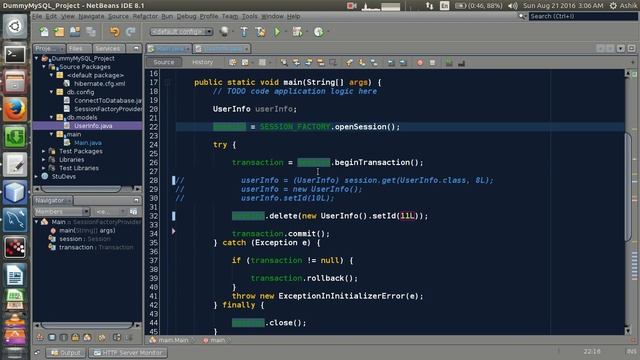640x360 pixels.
Task: Click the Clean and Build icon
Action: 260,31
